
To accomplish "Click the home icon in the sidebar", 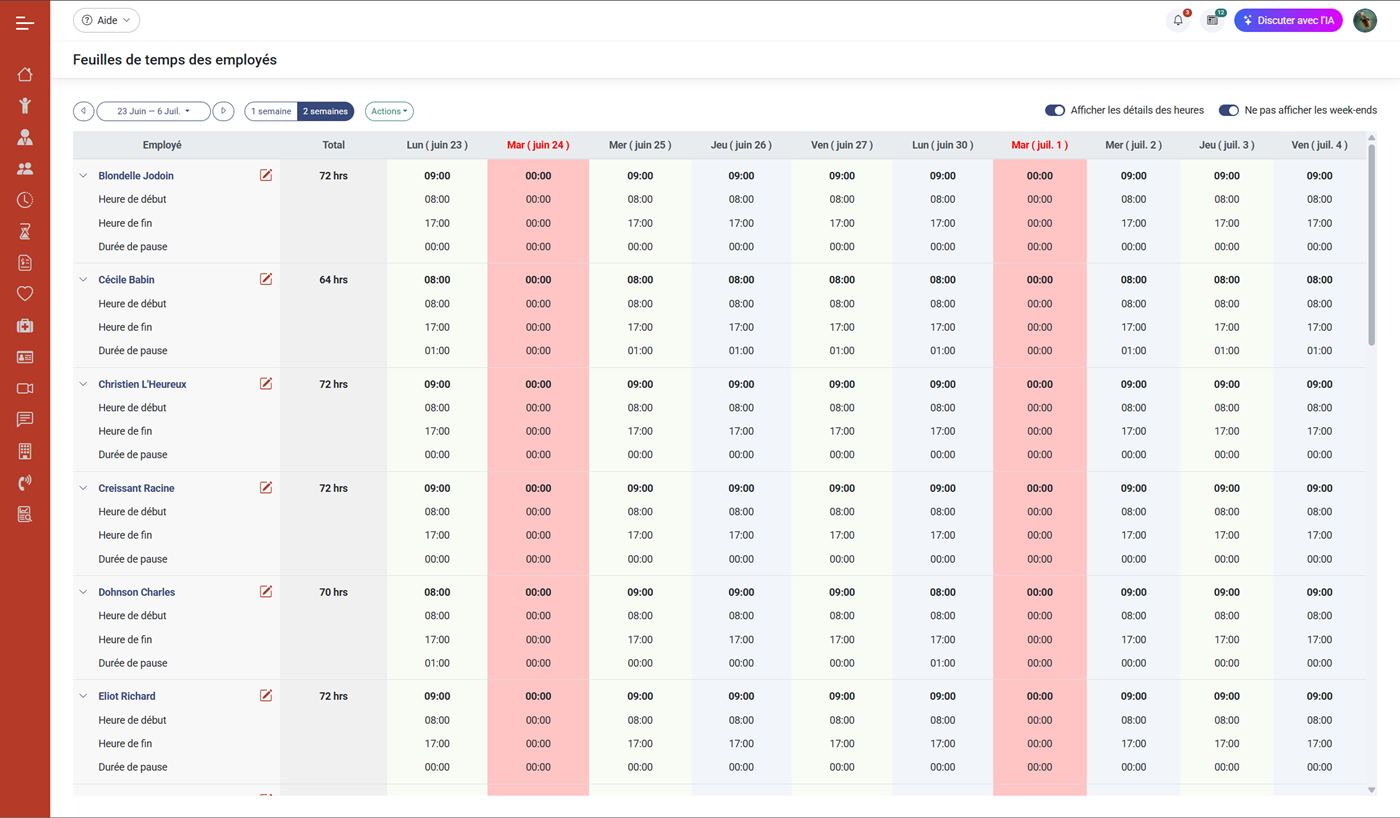I will click(25, 74).
